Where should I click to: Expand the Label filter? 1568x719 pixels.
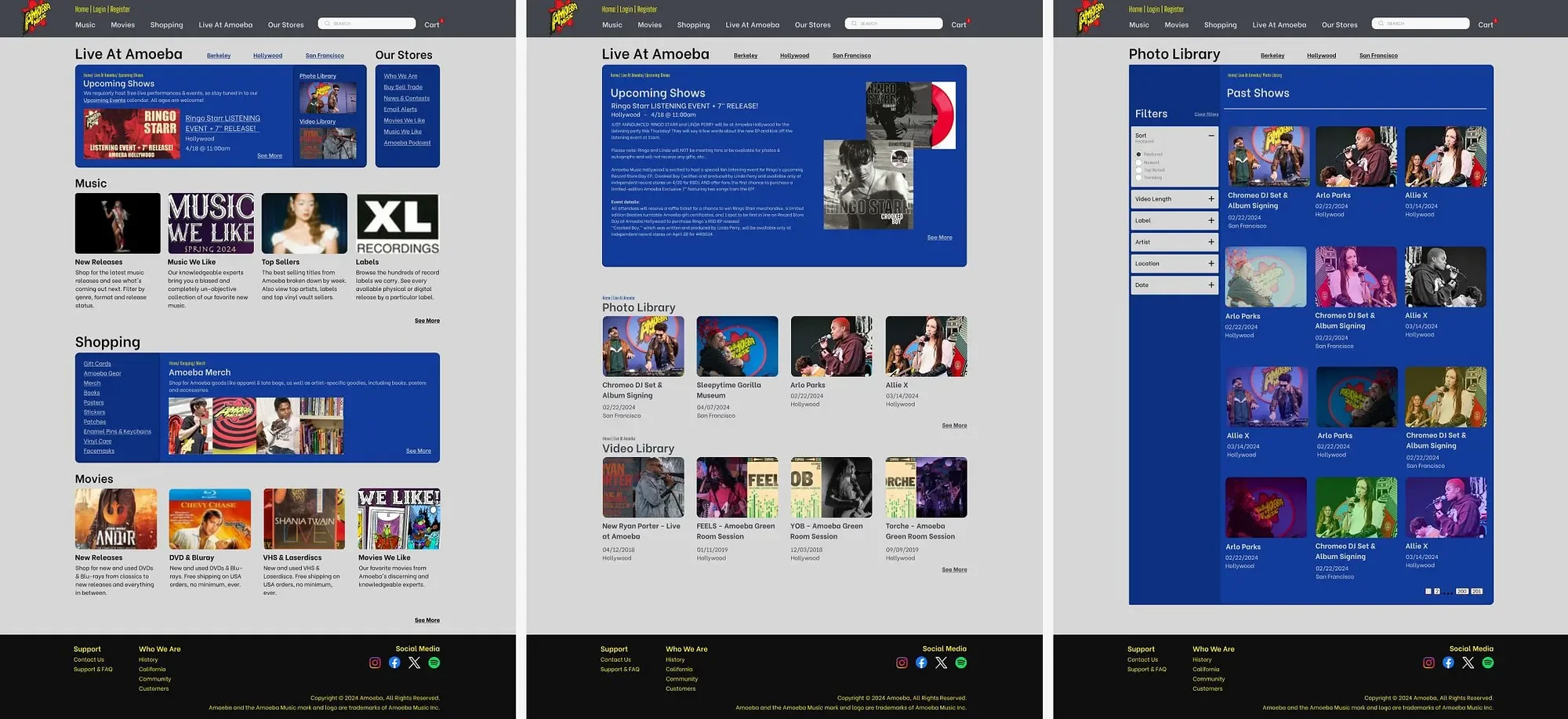(1211, 220)
